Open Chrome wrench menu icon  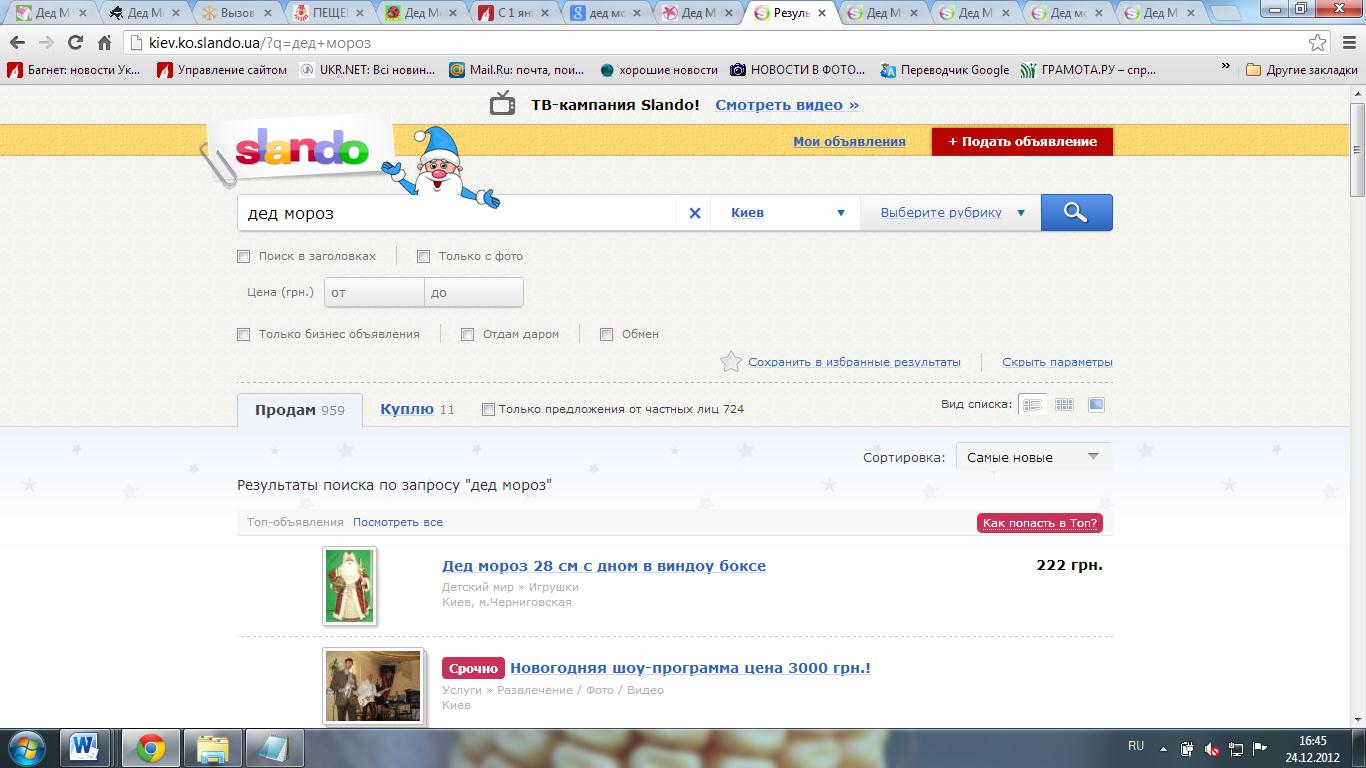[x=1346, y=43]
